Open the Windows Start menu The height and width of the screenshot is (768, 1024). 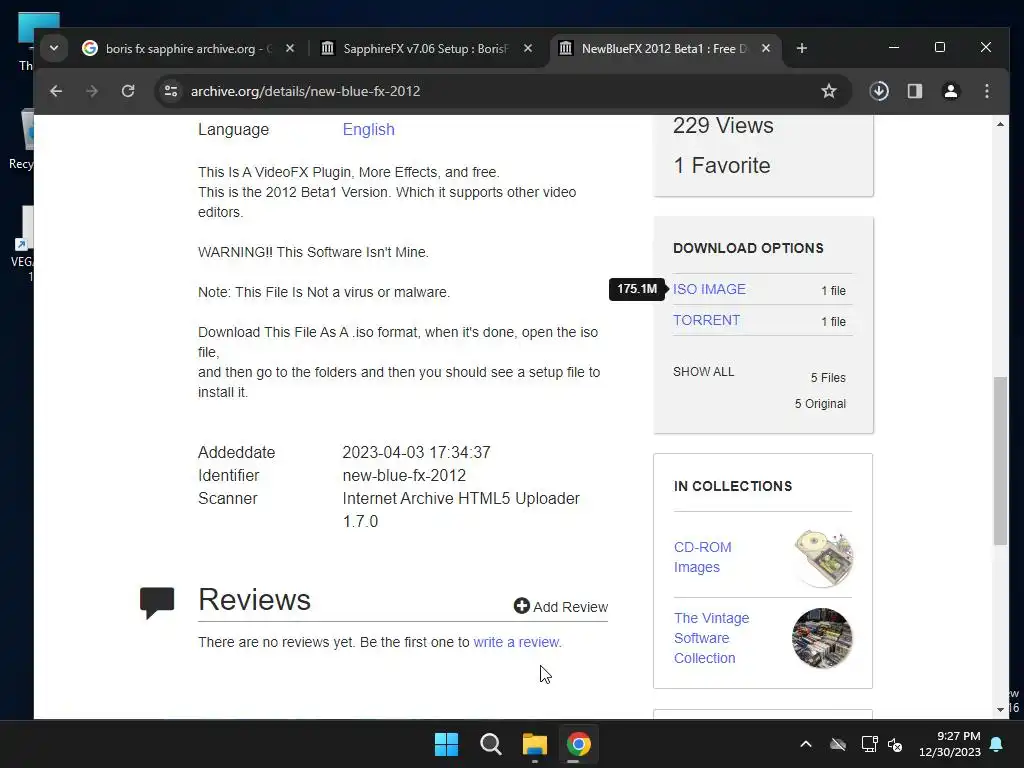[447, 744]
